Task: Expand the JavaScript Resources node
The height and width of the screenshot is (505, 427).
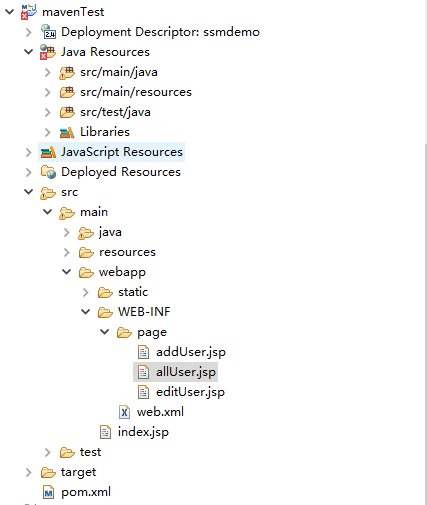Action: pyautogui.click(x=29, y=152)
